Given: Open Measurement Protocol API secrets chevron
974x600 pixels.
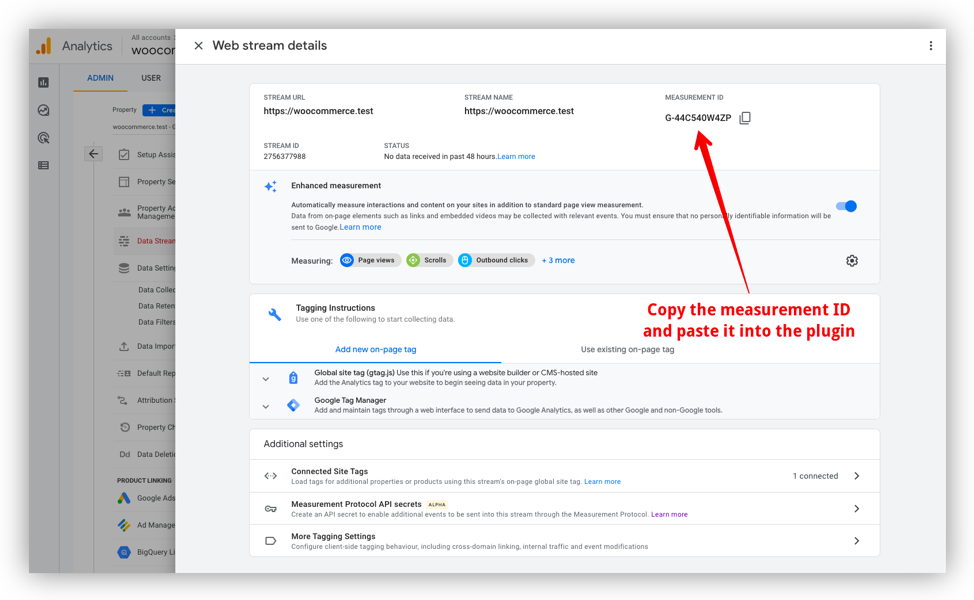Looking at the screenshot, I should click(x=857, y=509).
